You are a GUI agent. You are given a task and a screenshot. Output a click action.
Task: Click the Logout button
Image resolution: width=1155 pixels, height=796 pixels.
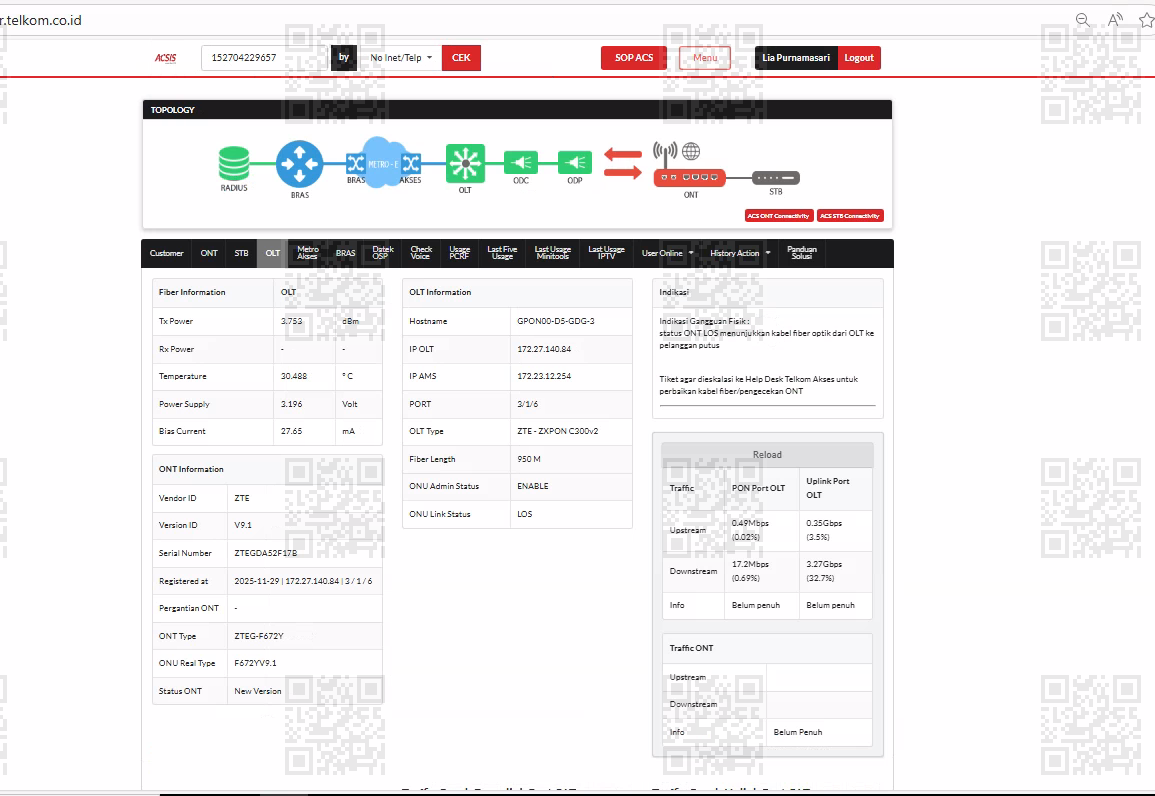(859, 57)
